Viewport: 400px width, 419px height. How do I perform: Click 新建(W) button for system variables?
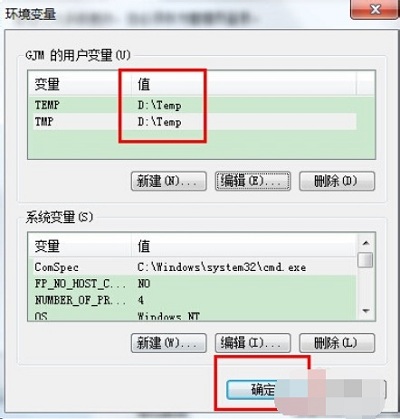coord(169,343)
